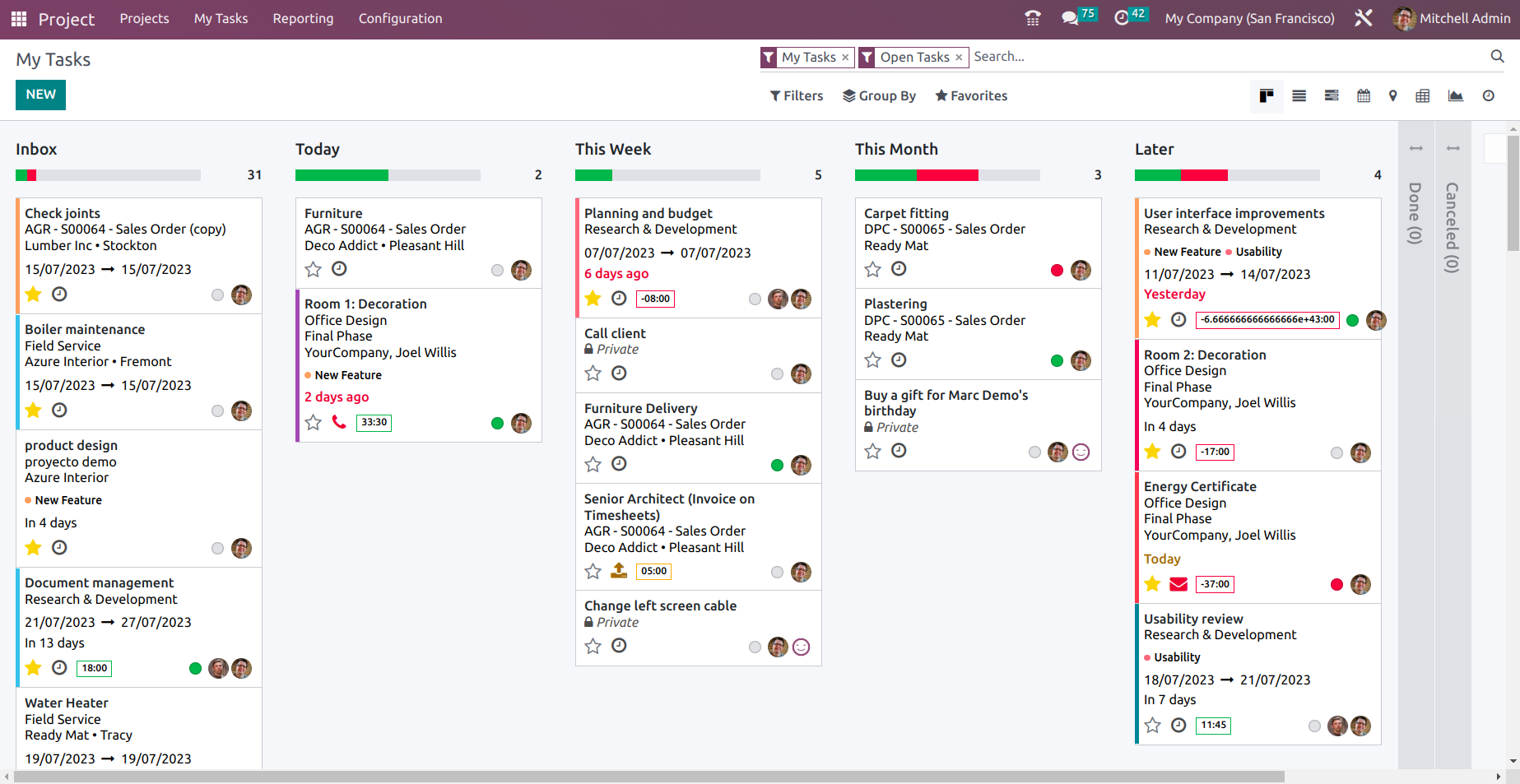Open the Reporting menu
Image resolution: width=1520 pixels, height=784 pixels.
[x=303, y=18]
